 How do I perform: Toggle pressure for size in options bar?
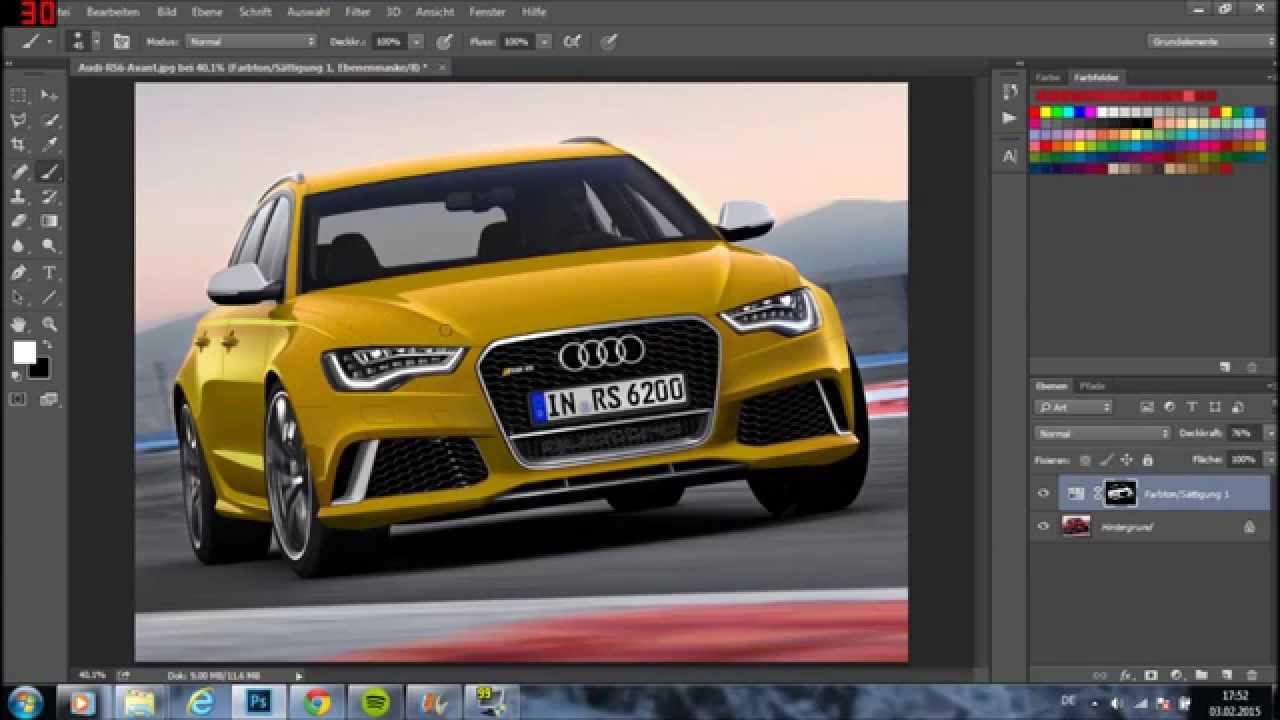tap(608, 42)
